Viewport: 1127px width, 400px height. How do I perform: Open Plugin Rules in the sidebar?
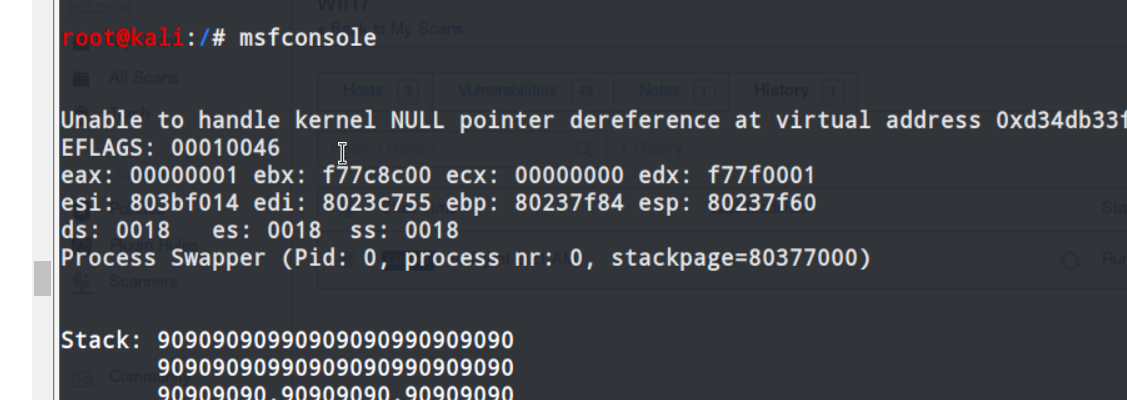[152, 245]
